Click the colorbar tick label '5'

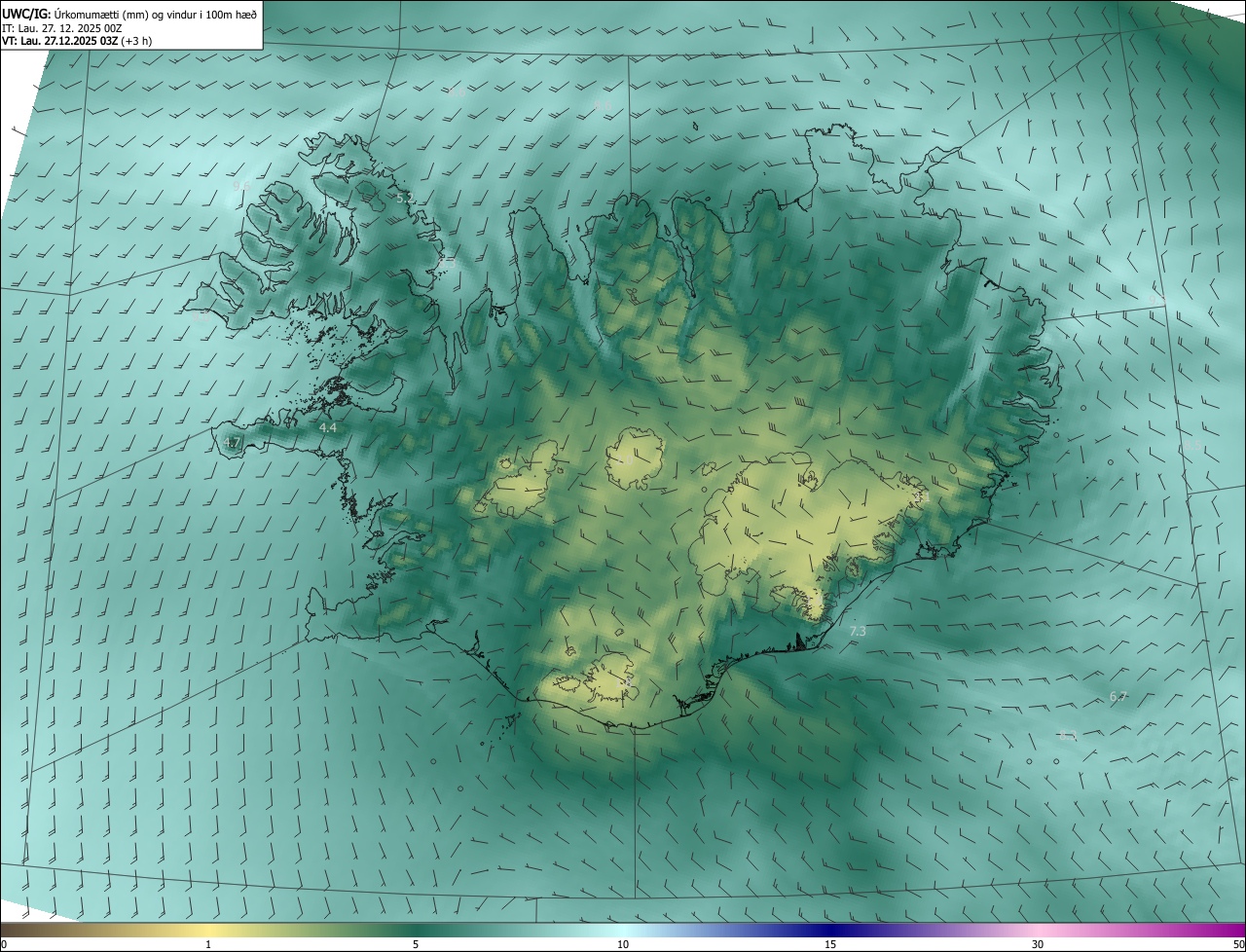coord(416,944)
